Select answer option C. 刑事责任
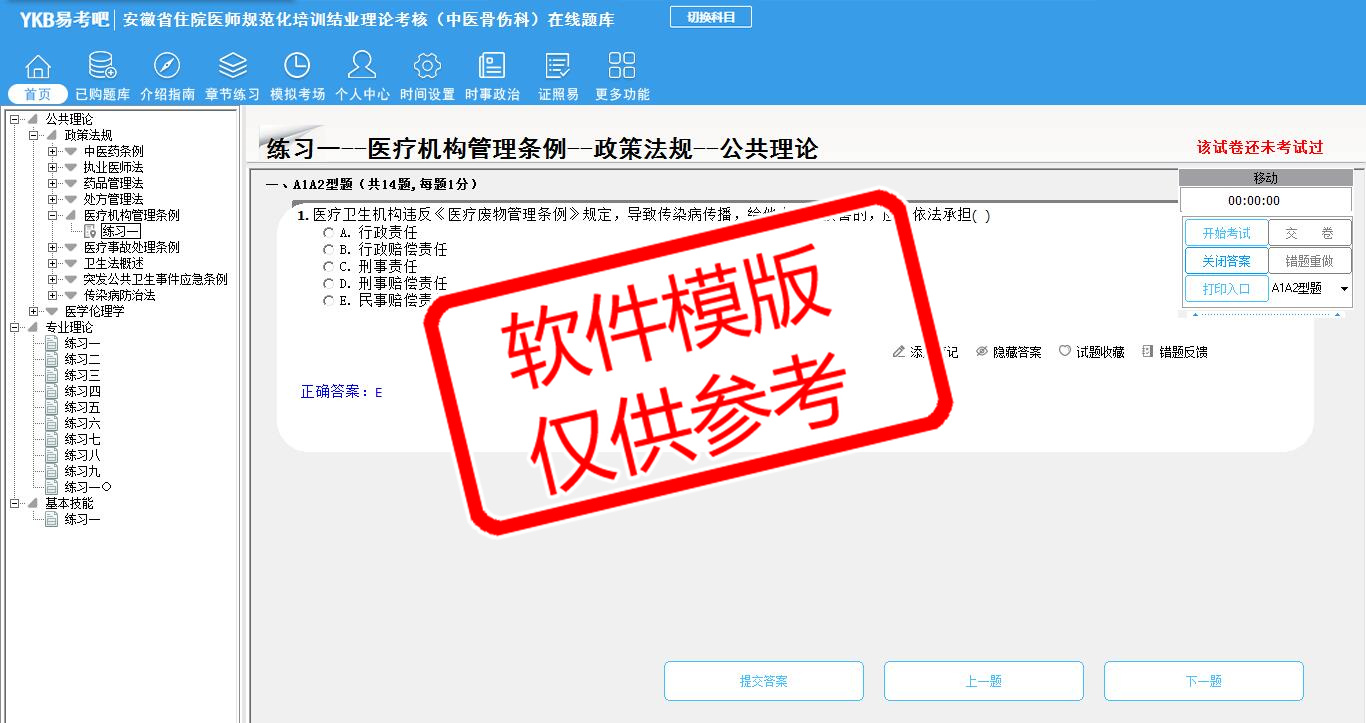Image resolution: width=1366 pixels, height=723 pixels. [328, 266]
